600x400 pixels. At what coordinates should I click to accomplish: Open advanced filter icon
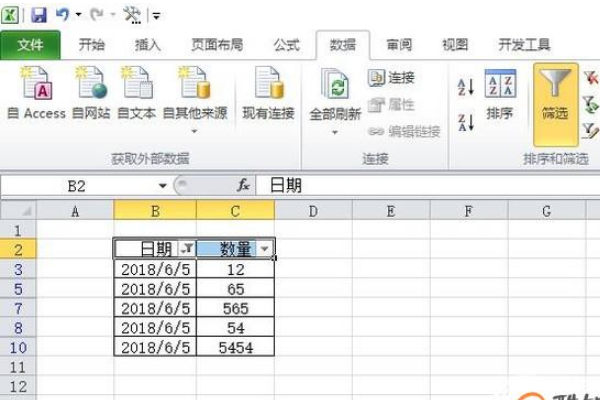(591, 131)
